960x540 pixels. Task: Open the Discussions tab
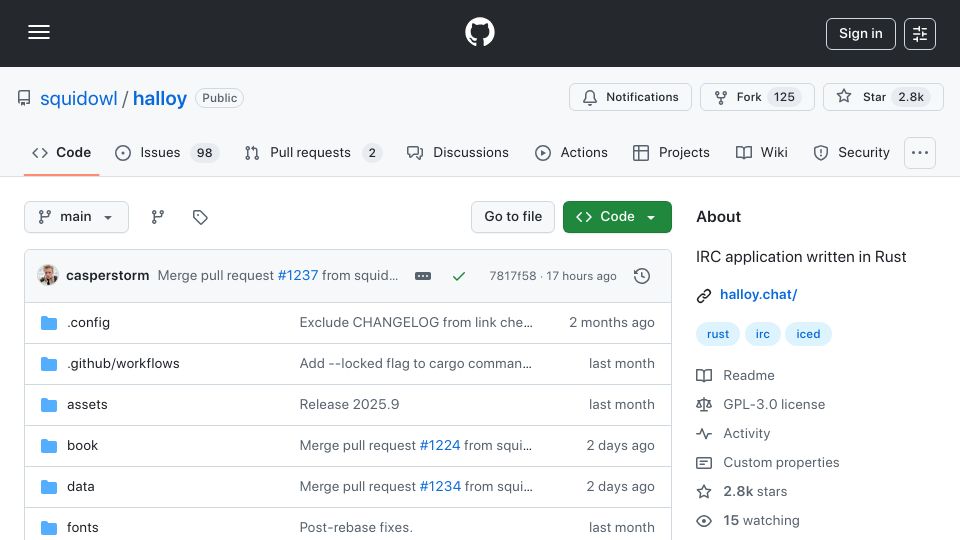click(x=457, y=152)
